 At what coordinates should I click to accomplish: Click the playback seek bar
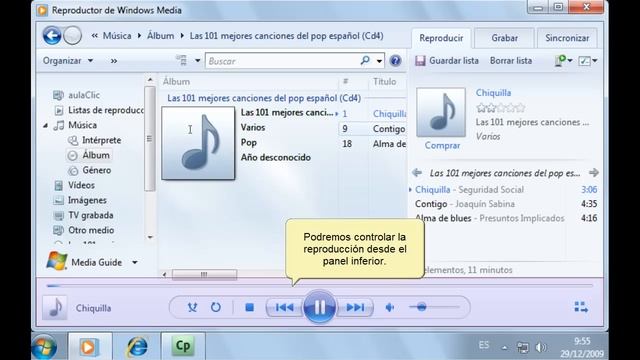320,286
